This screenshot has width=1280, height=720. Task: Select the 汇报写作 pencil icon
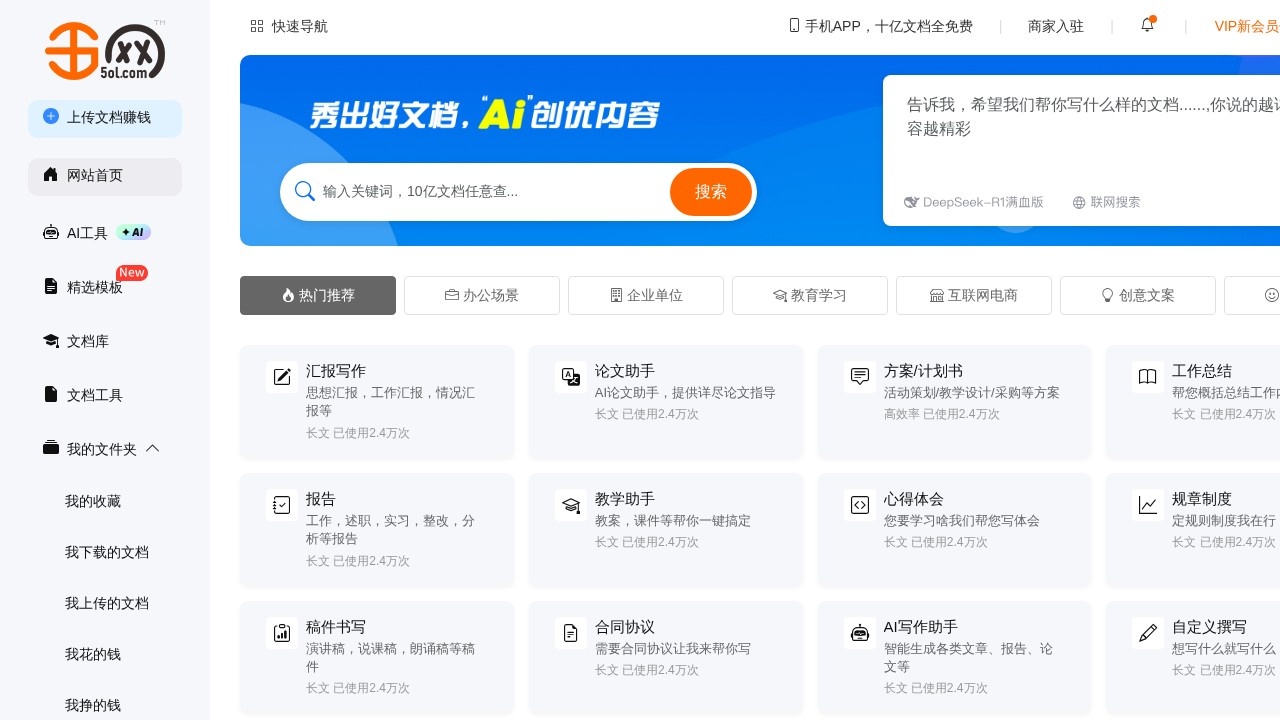282,377
